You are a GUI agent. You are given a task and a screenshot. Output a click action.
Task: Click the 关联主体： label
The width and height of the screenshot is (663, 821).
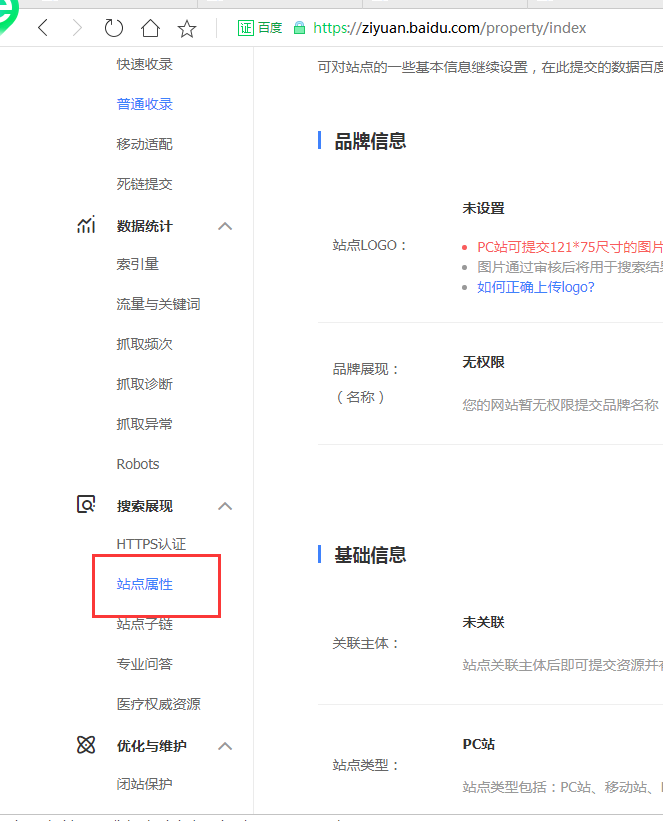(x=367, y=643)
